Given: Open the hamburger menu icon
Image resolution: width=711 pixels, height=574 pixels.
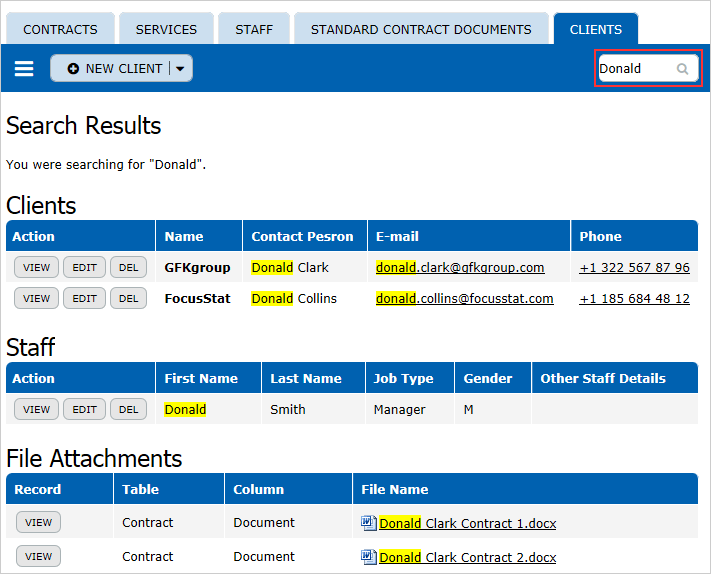Looking at the screenshot, I should click(24, 68).
